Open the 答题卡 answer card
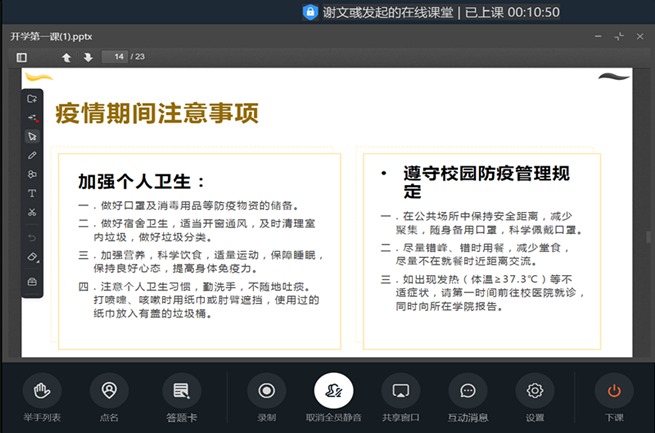655x433 pixels. [x=182, y=398]
